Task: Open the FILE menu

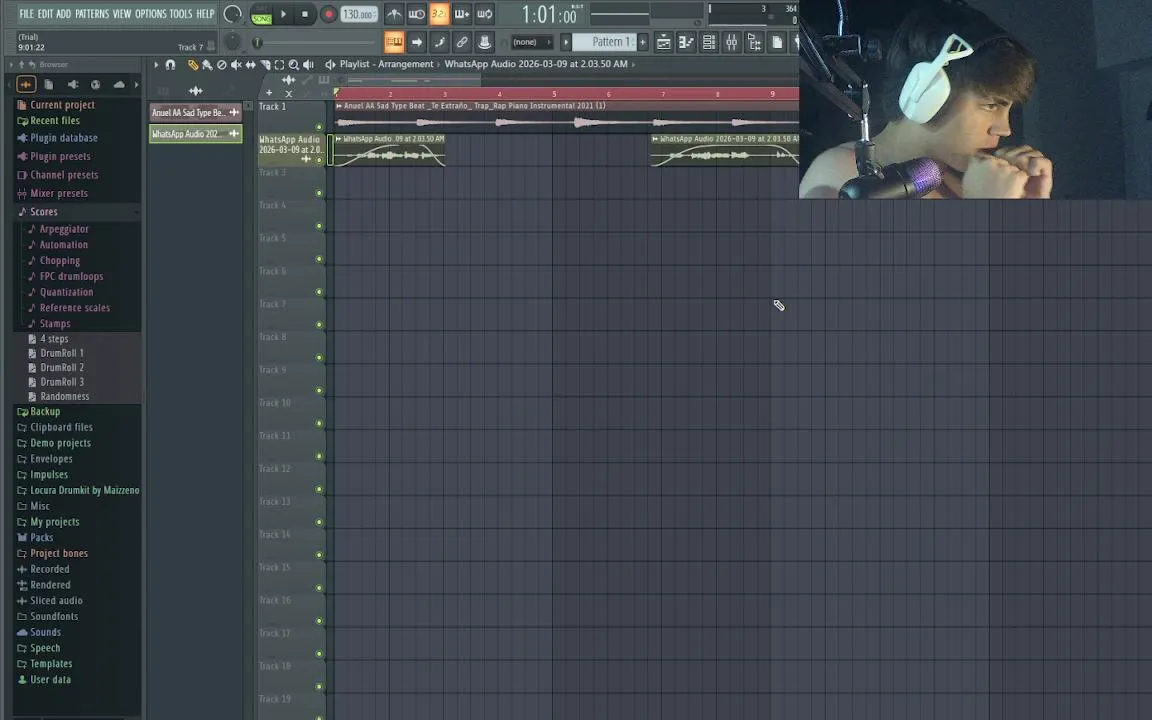Action: point(26,14)
